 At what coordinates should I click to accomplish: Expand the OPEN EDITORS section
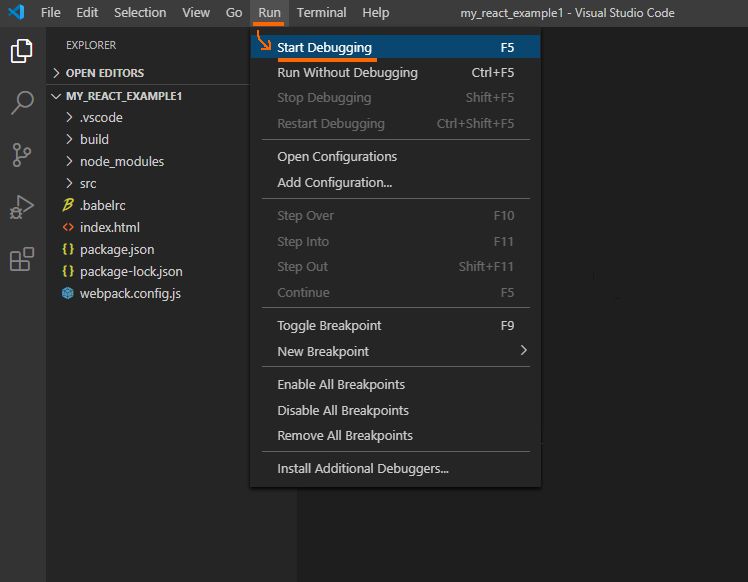click(x=104, y=73)
